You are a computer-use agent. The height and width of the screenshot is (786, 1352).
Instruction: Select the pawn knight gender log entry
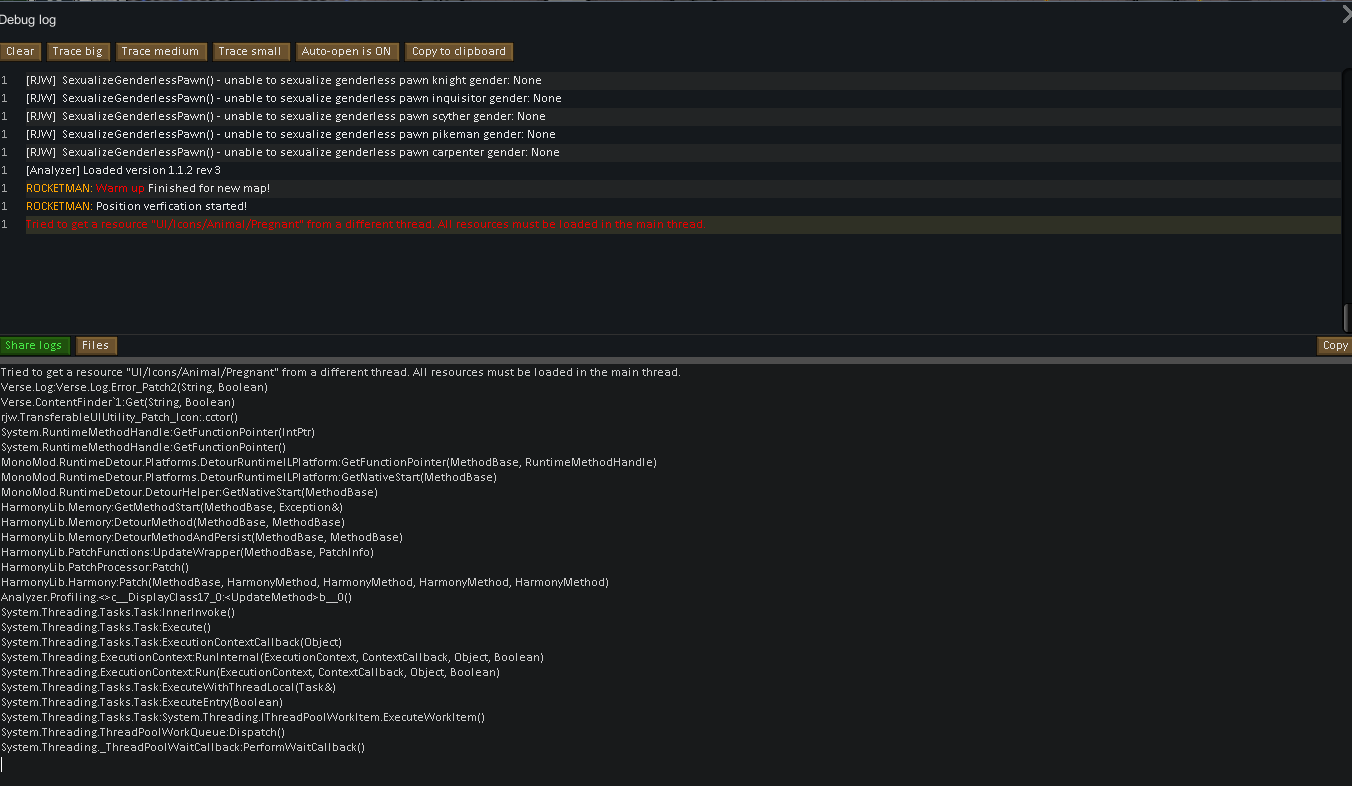tap(670, 80)
